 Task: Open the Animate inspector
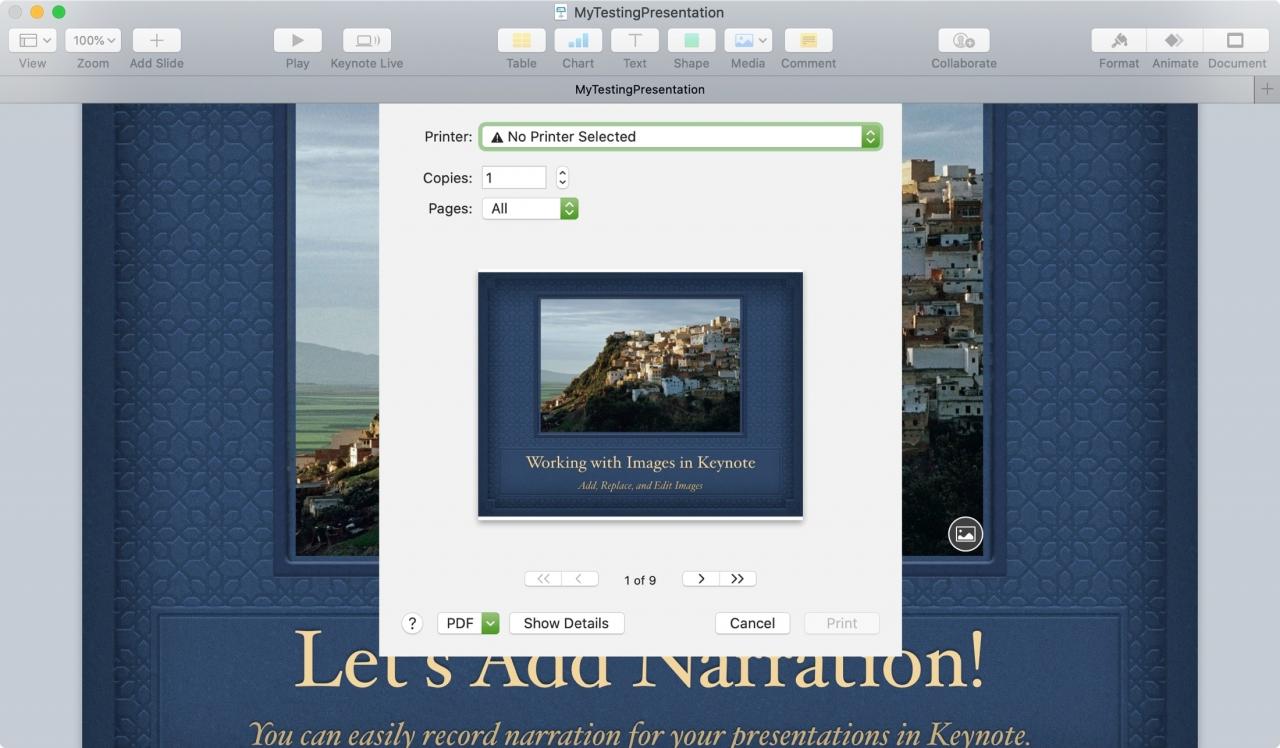1175,40
